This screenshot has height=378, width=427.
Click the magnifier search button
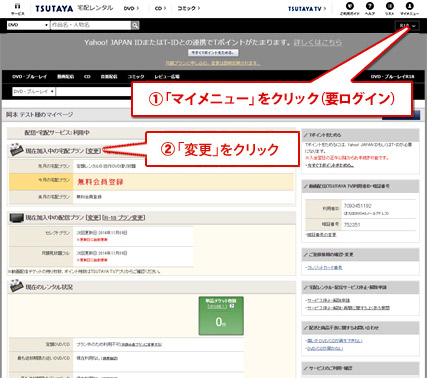tap(135, 25)
